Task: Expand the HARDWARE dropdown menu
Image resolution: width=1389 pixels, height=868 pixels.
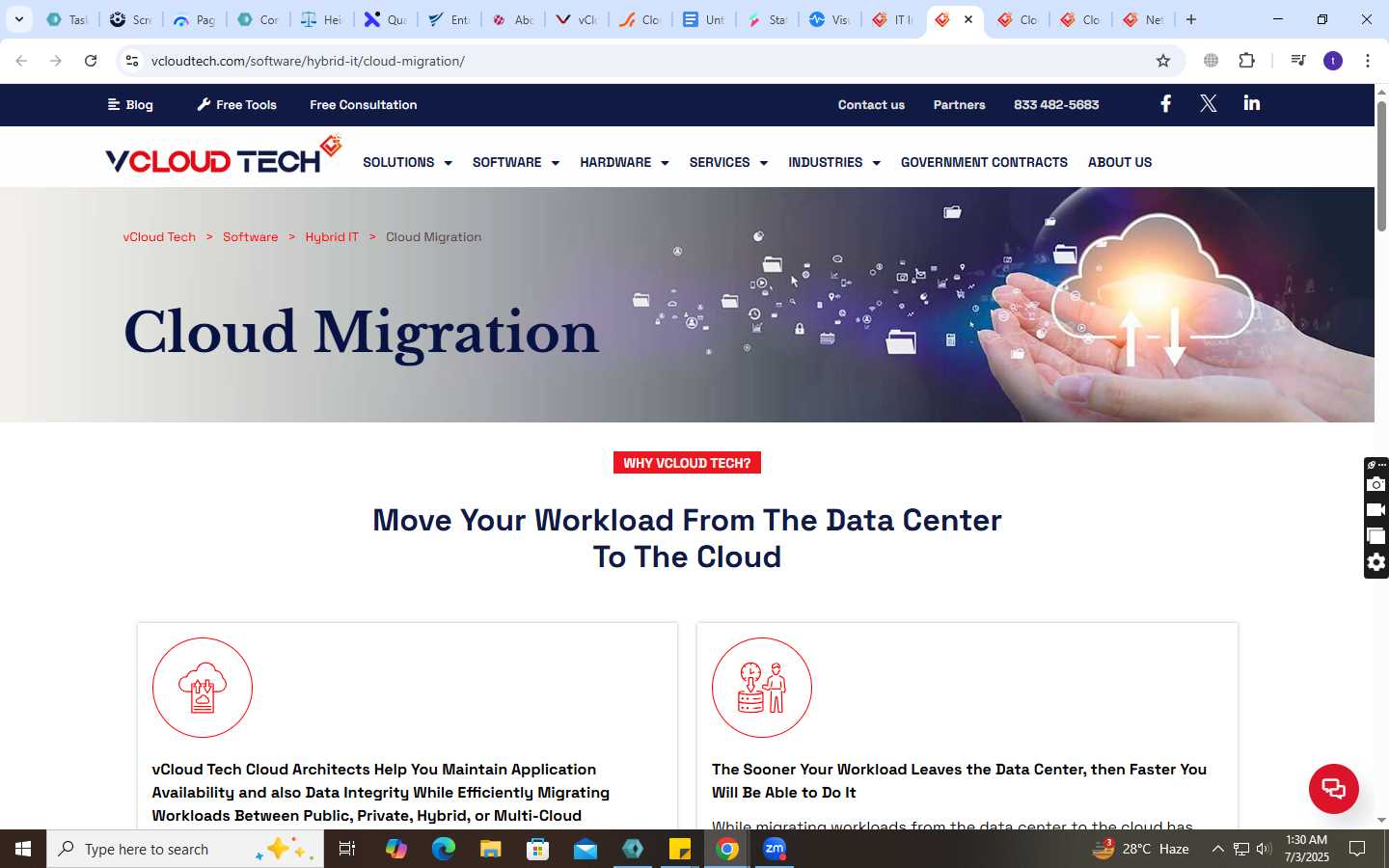Action: 624,162
